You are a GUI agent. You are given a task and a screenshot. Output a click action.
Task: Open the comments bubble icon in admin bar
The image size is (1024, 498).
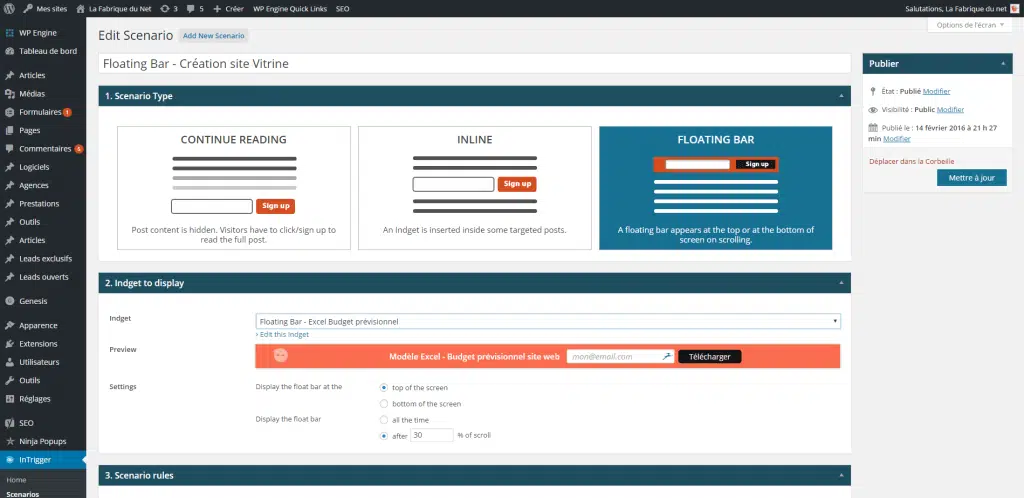190,8
